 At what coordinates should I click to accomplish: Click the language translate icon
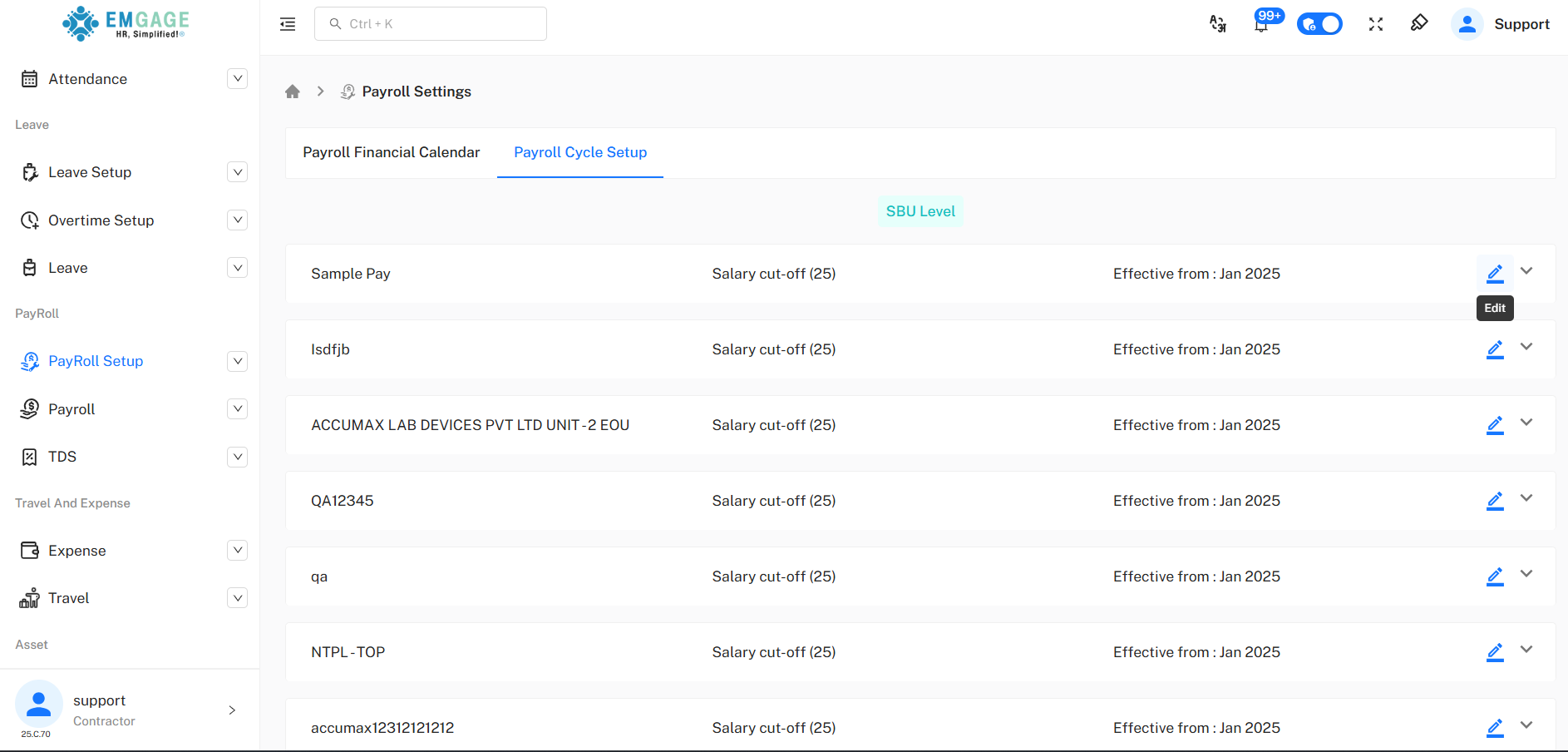coord(1217,24)
